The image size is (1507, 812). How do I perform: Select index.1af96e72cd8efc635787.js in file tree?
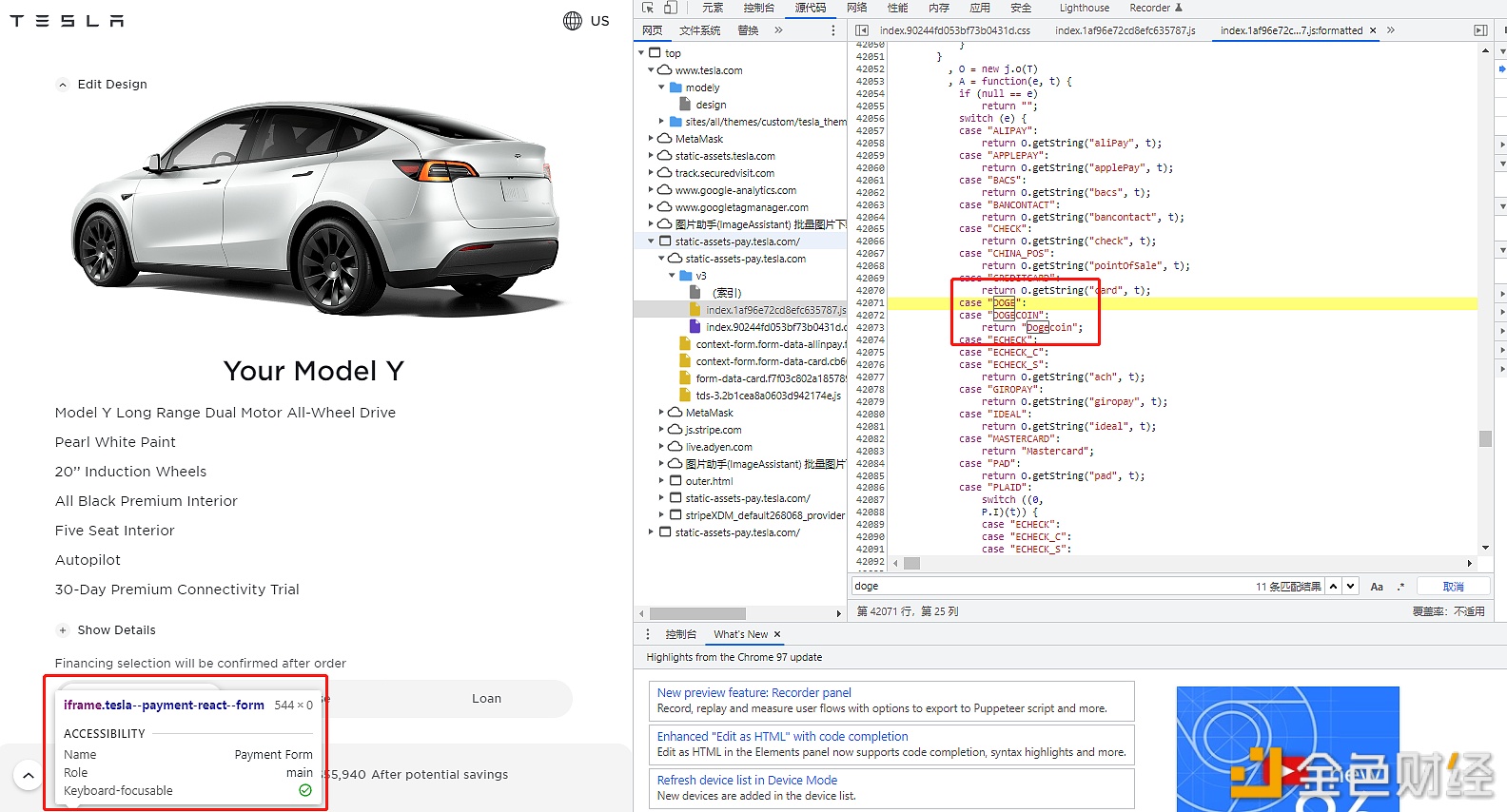[740, 310]
